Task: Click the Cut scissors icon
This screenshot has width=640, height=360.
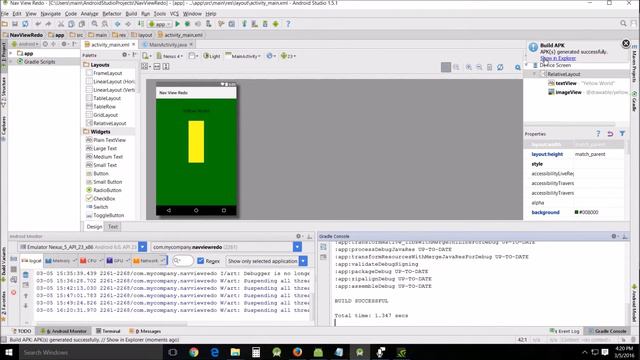Action: 61,24
